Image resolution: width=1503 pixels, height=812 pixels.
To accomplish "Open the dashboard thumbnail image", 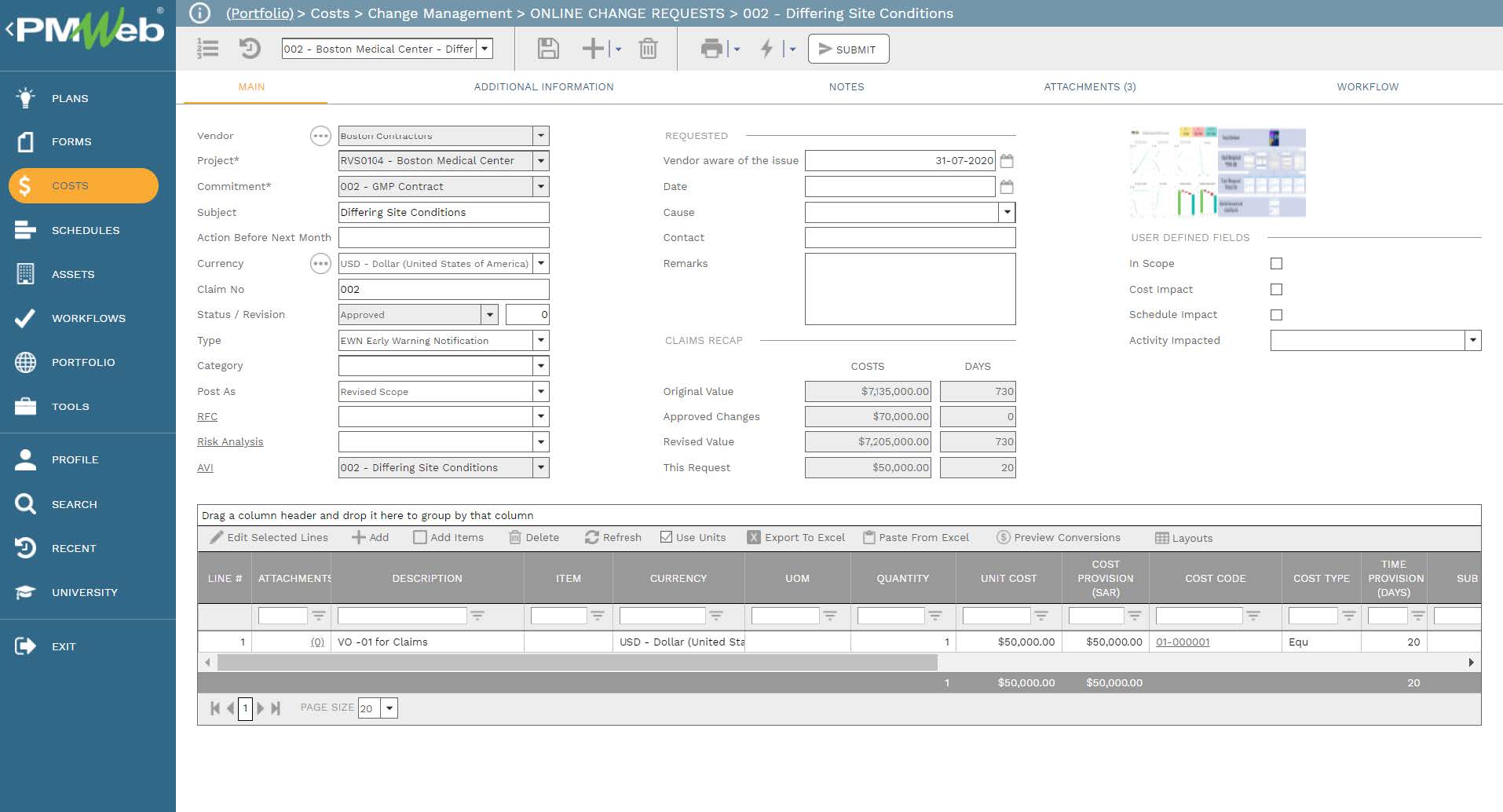I will (1217, 173).
